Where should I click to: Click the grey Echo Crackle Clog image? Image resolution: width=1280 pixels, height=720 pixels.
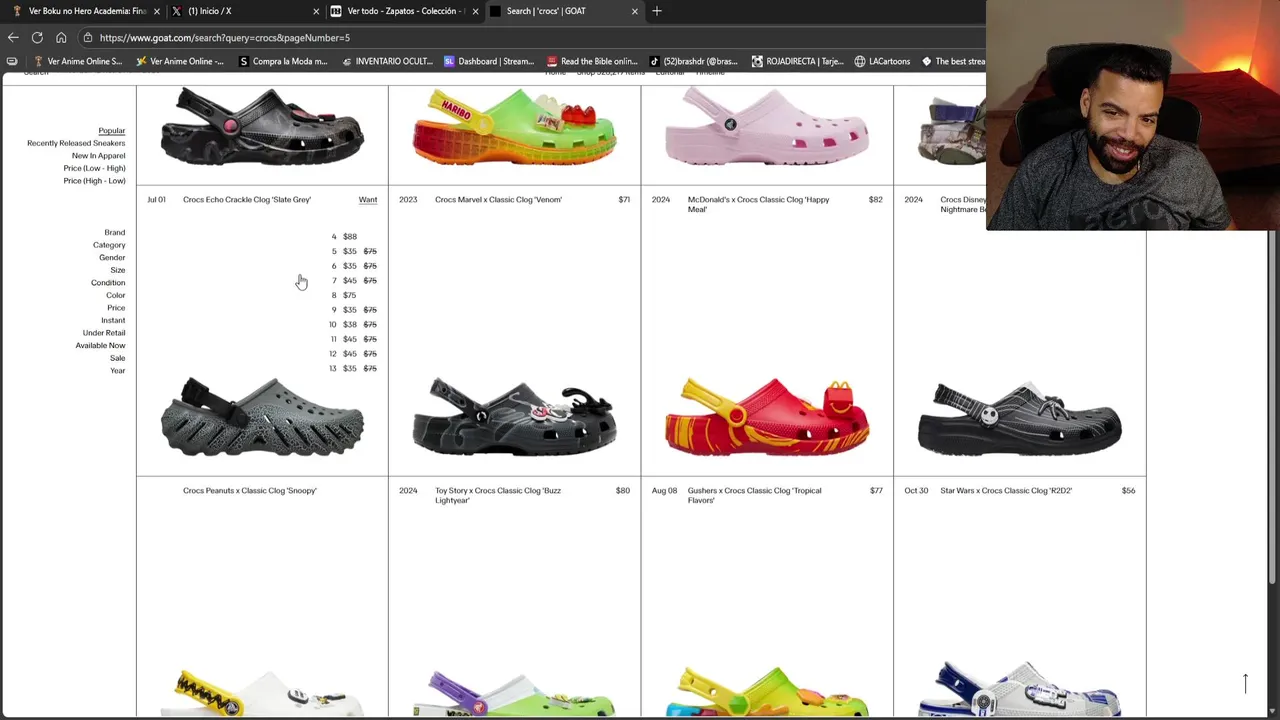pos(262,417)
